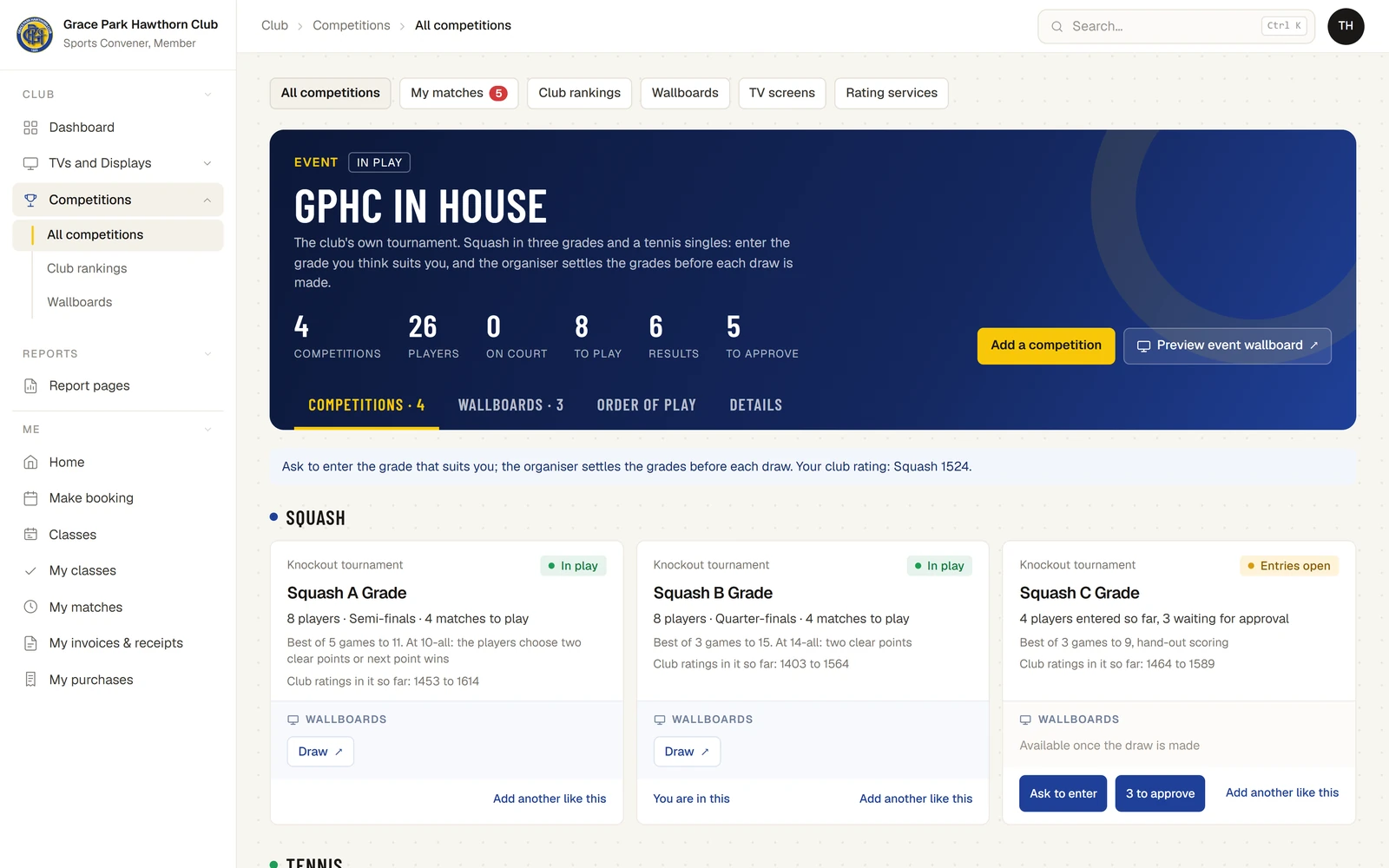This screenshot has height=868, width=1389.
Task: Open Classes in the sidebar
Action: click(118, 535)
